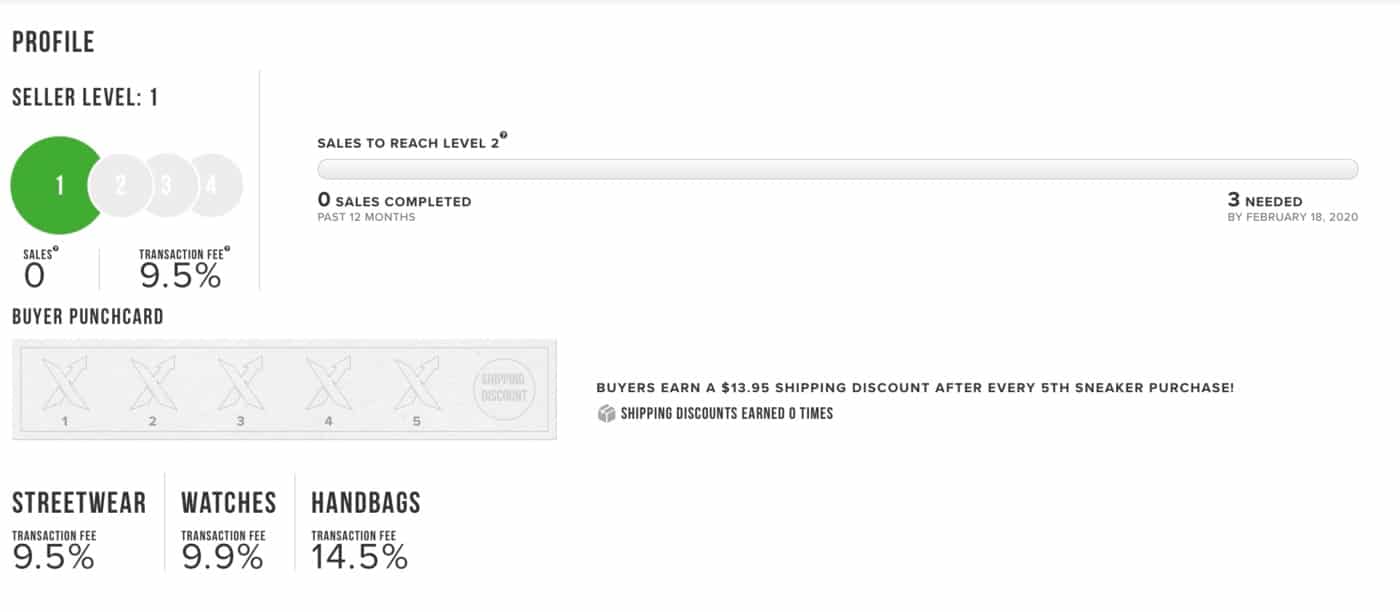Click the sales progress bar
Viewport: 1400px width, 612px height.
pos(837,169)
